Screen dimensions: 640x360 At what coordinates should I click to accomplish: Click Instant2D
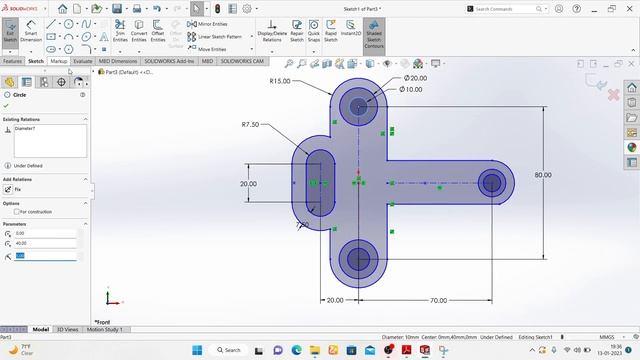tap(351, 28)
